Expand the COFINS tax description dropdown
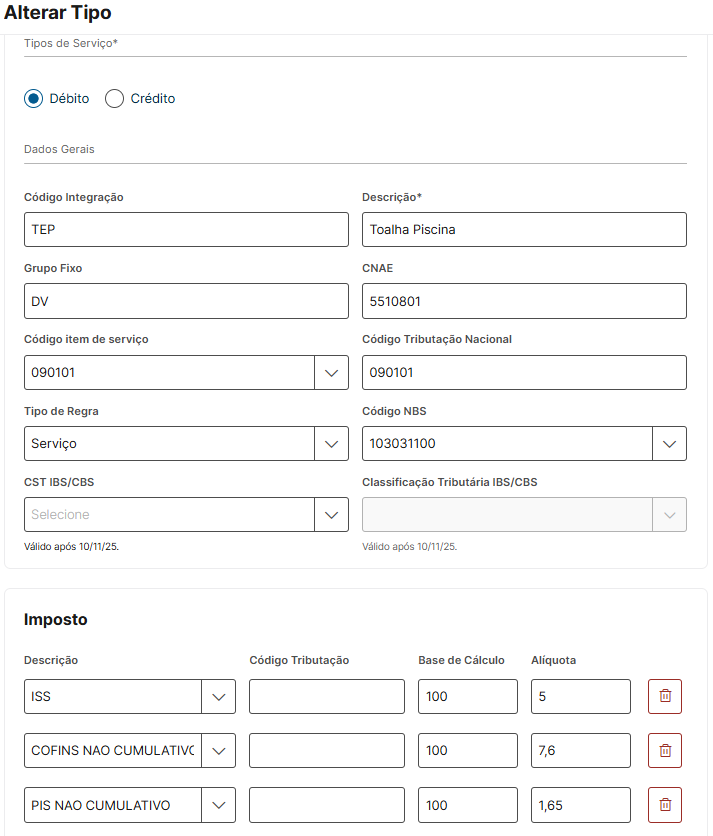This screenshot has width=713, height=836. click(x=218, y=751)
